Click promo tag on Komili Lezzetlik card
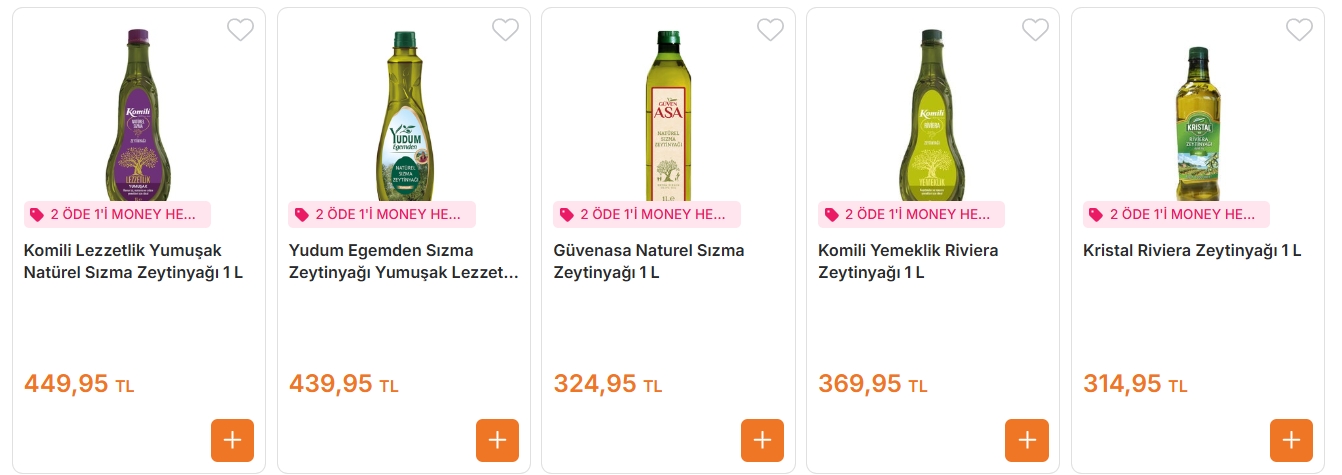Screen dimensions: 1342x475 117,214
